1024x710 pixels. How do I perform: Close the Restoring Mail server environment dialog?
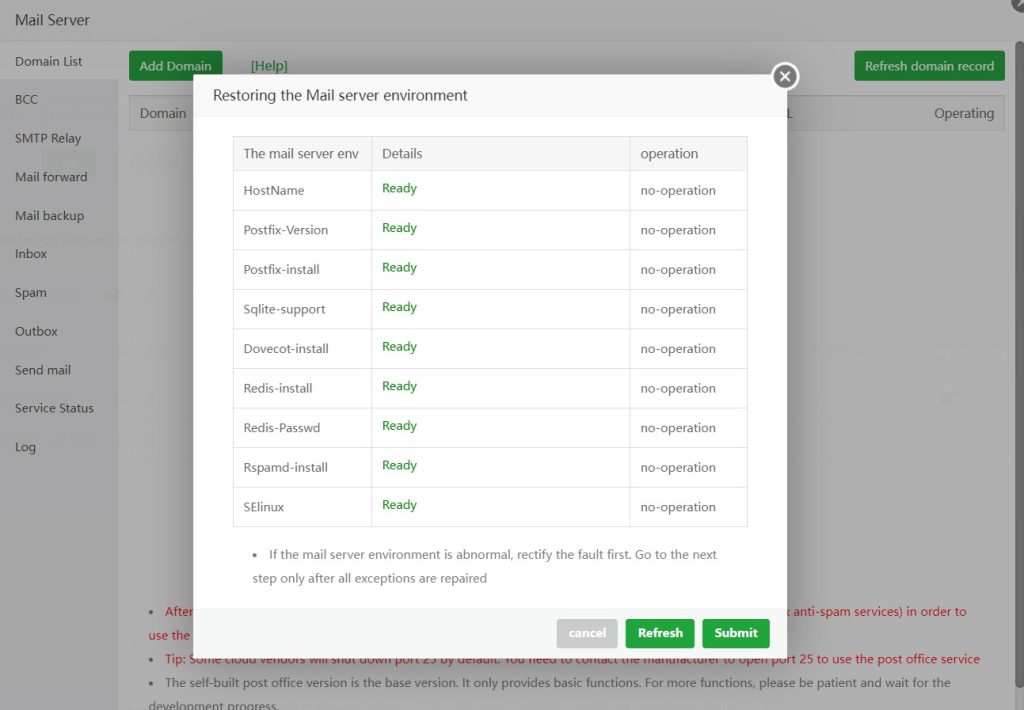click(x=785, y=76)
